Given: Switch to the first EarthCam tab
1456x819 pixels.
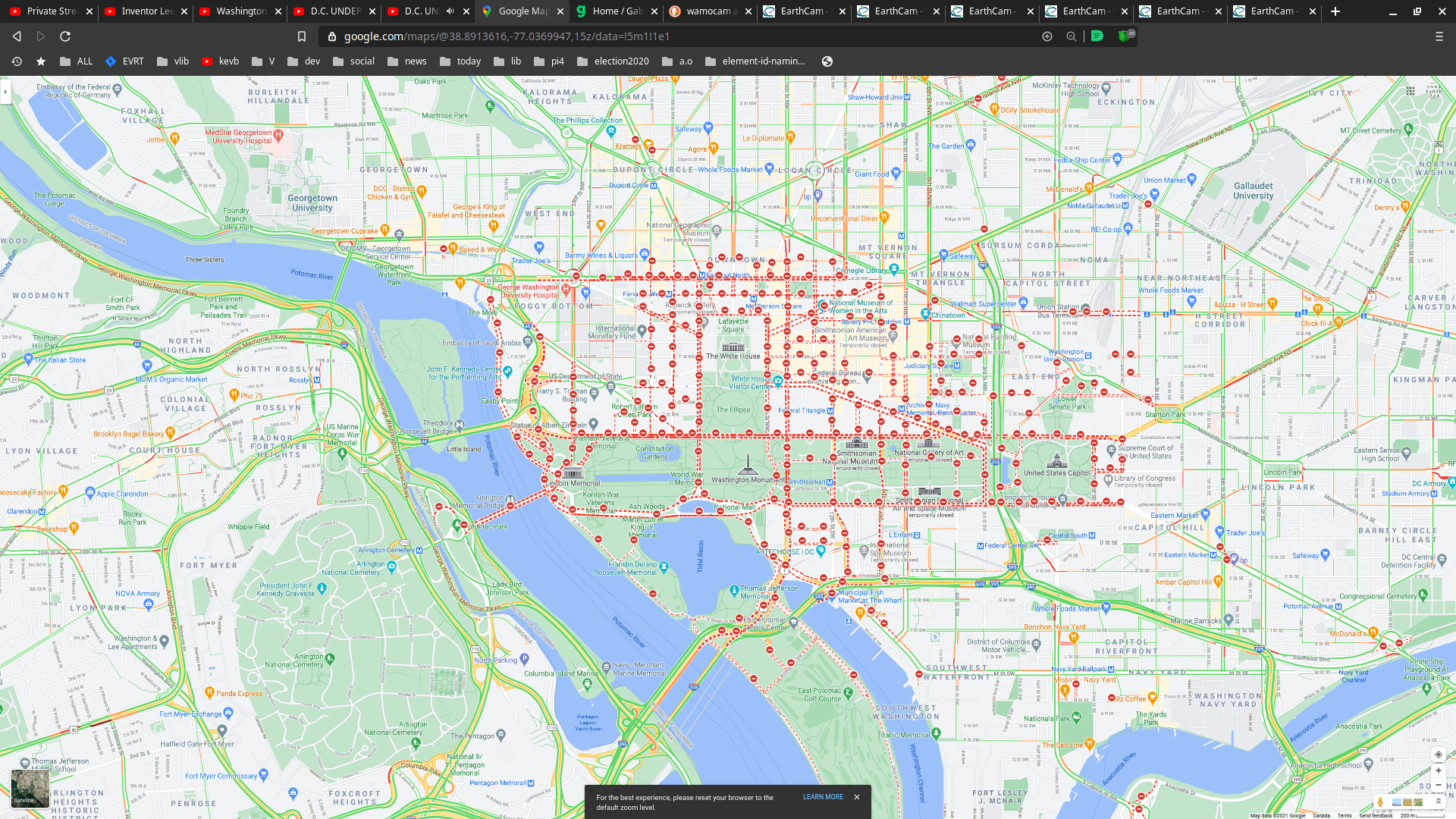Looking at the screenshot, I should point(802,11).
